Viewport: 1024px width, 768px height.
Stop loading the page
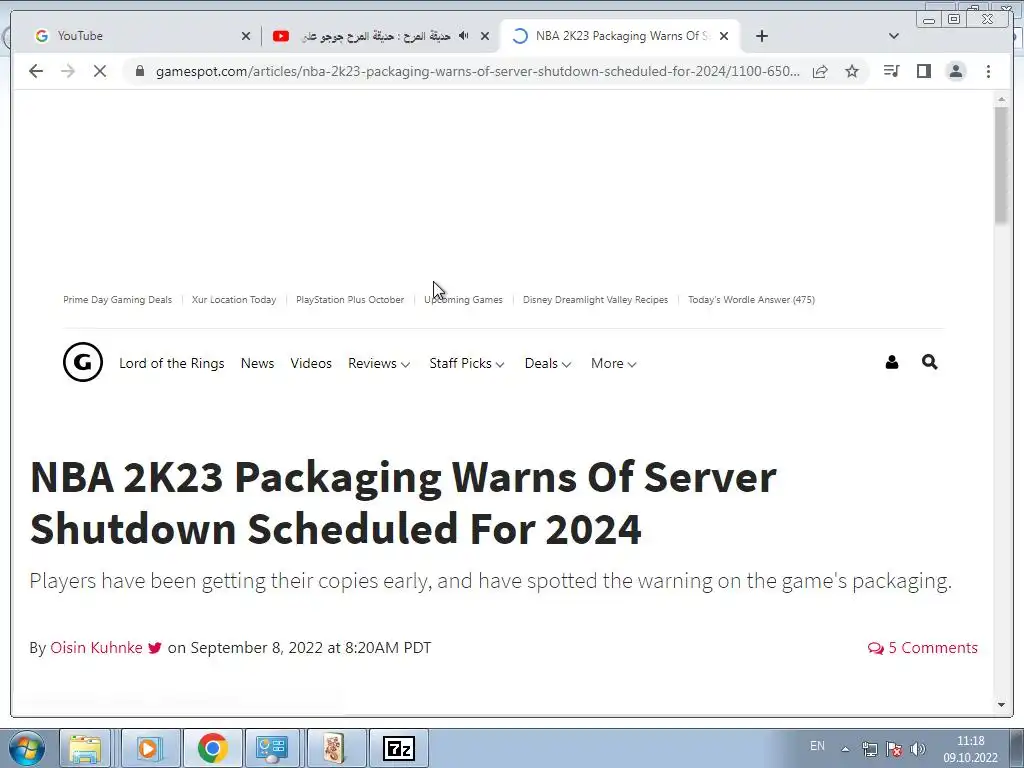(x=100, y=71)
